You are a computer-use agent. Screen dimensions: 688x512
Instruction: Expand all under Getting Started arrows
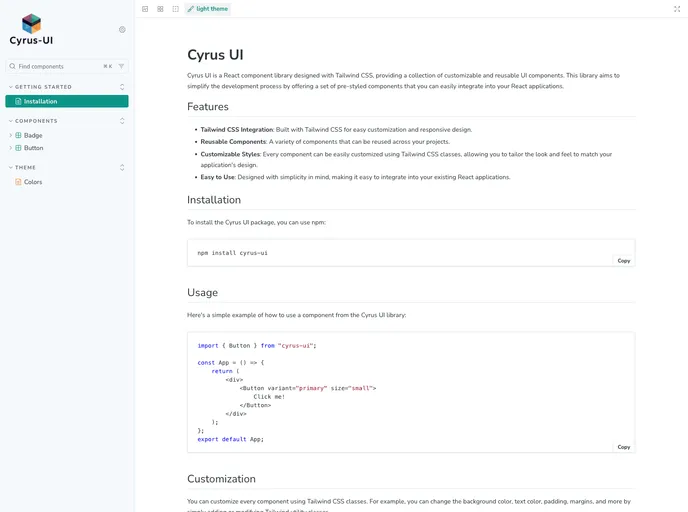(122, 87)
